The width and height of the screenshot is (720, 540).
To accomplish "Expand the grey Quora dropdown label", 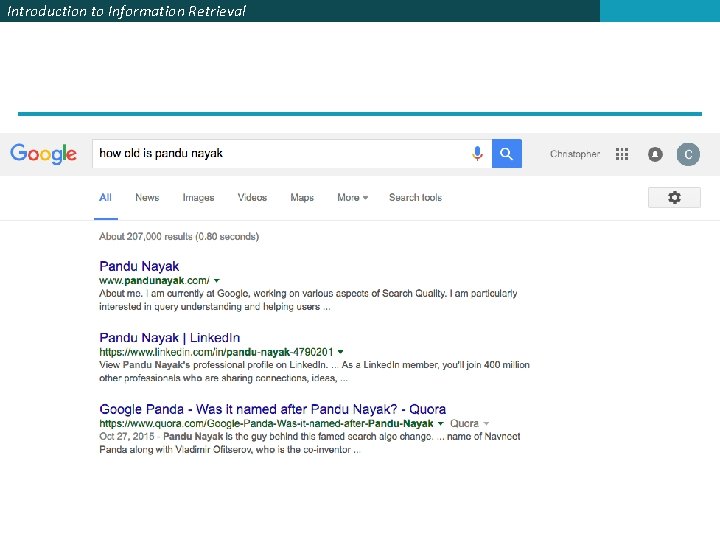I will click(x=469, y=423).
